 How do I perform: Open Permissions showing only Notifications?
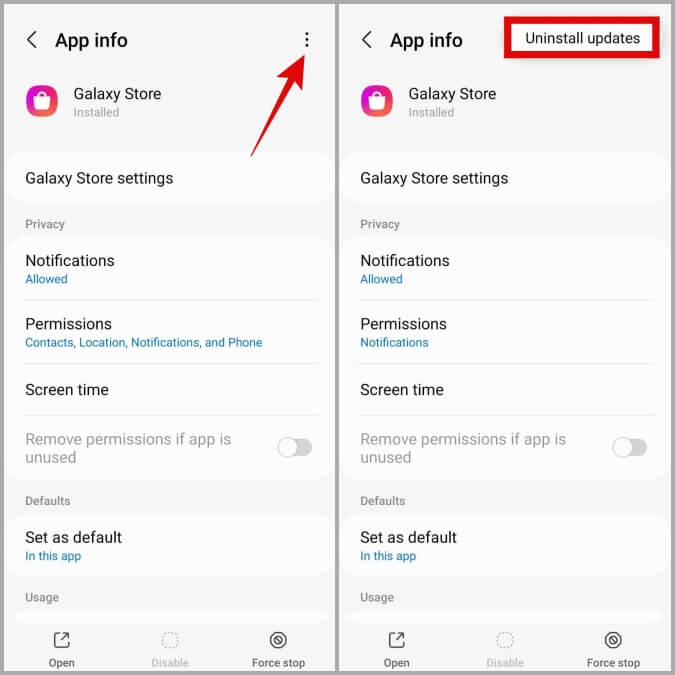coord(505,332)
